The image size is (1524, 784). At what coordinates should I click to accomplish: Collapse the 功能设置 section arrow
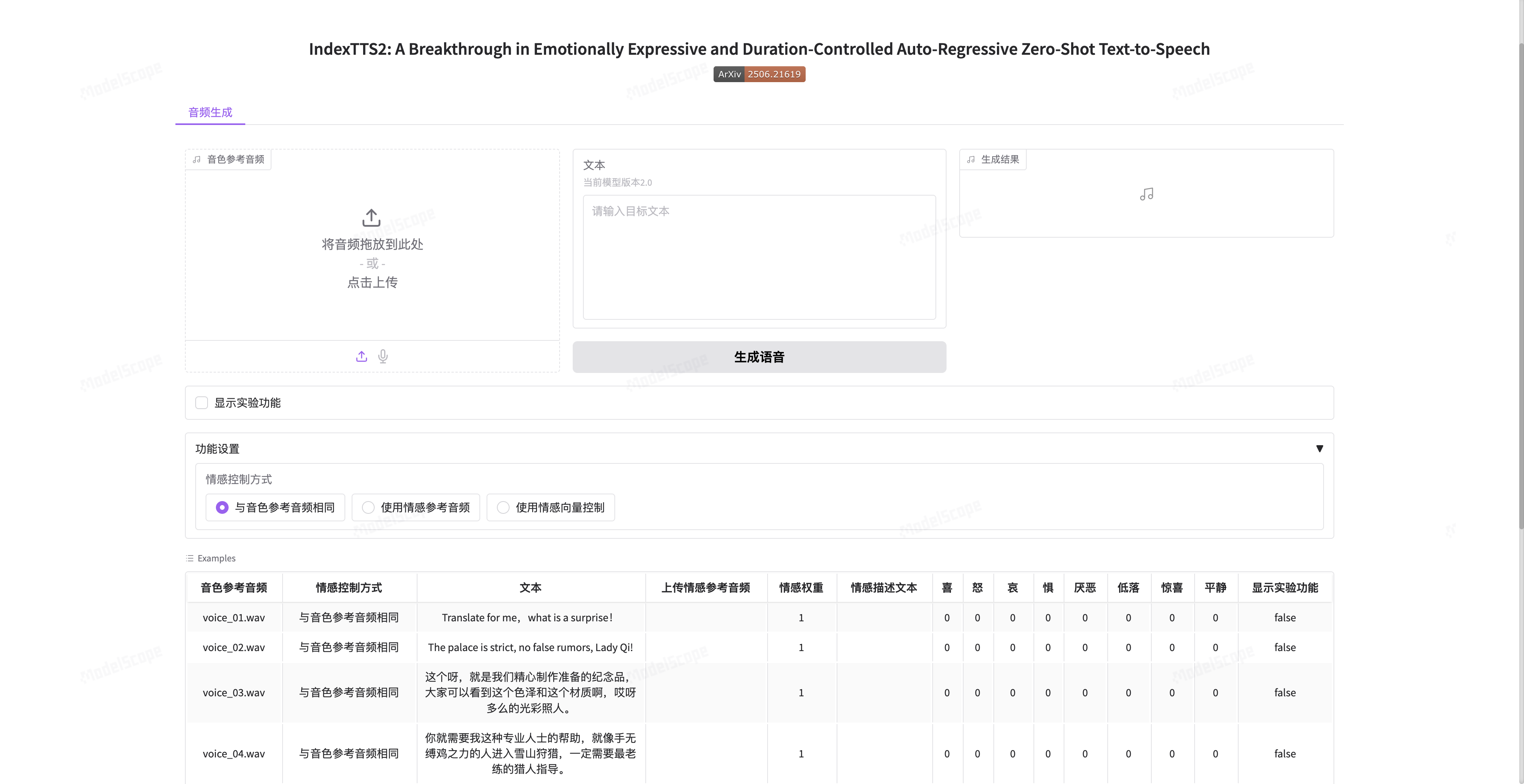pos(1319,449)
